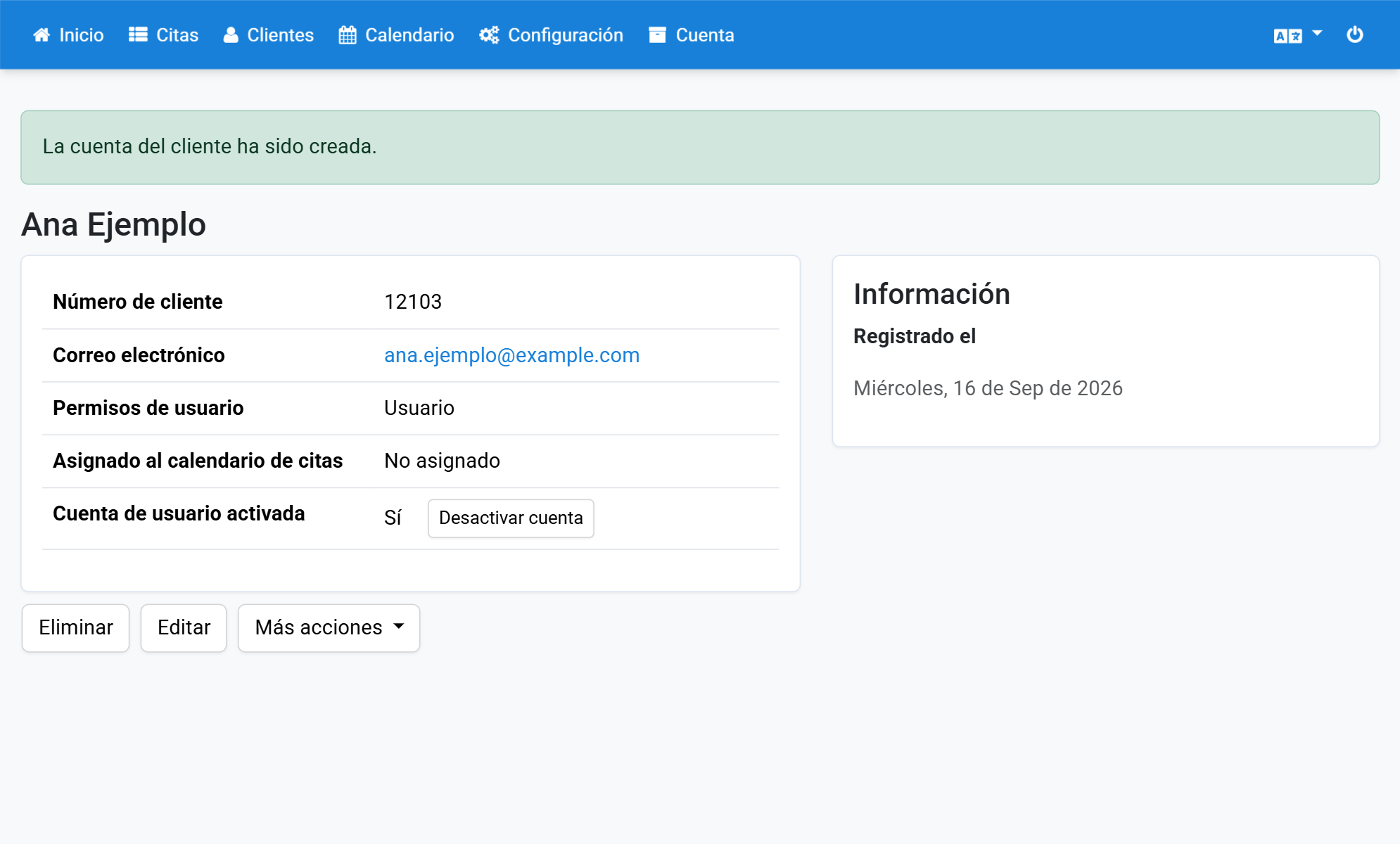Click the client number 12103
This screenshot has width=1400, height=844.
(x=413, y=302)
